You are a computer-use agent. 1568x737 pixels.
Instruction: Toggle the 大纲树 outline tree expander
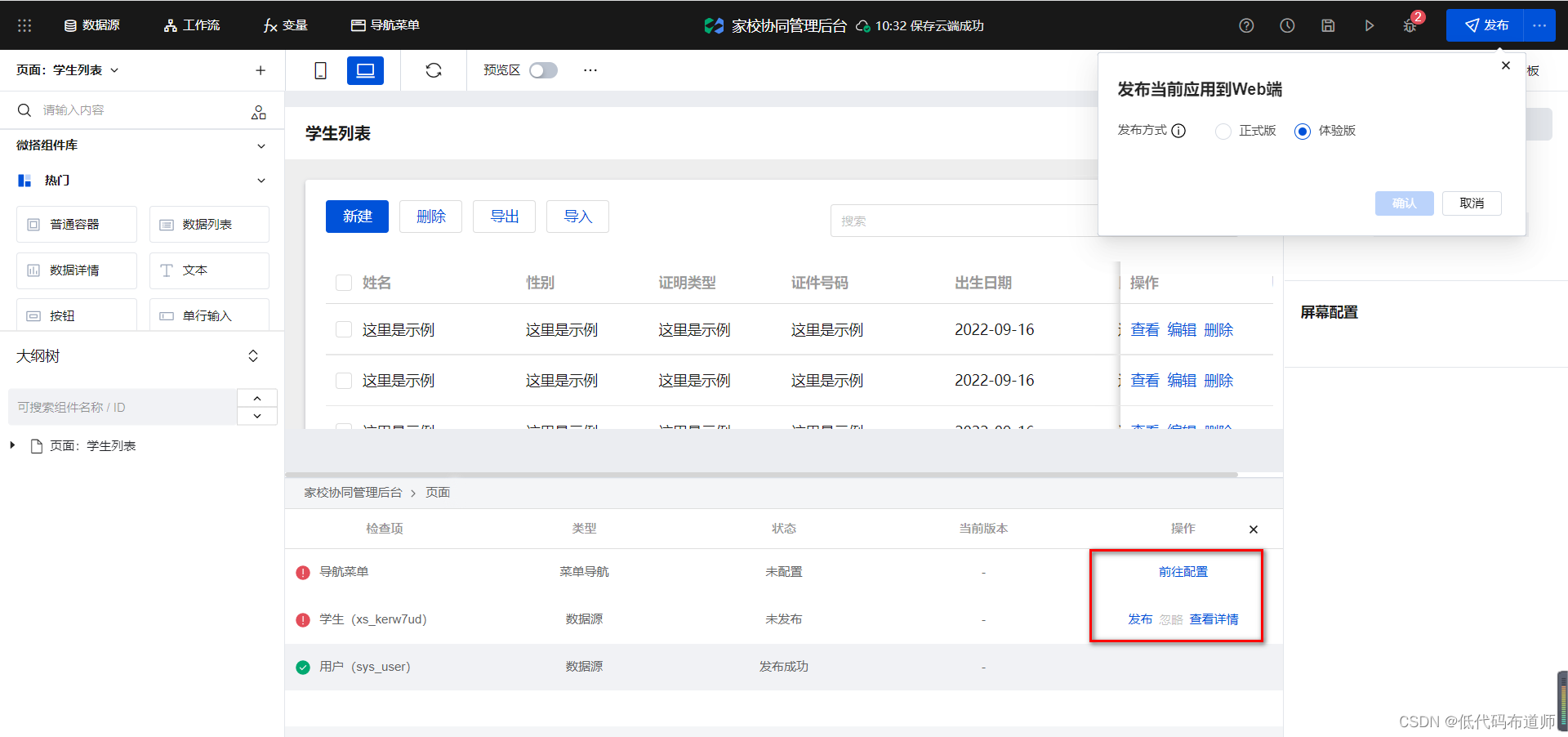[x=253, y=356]
